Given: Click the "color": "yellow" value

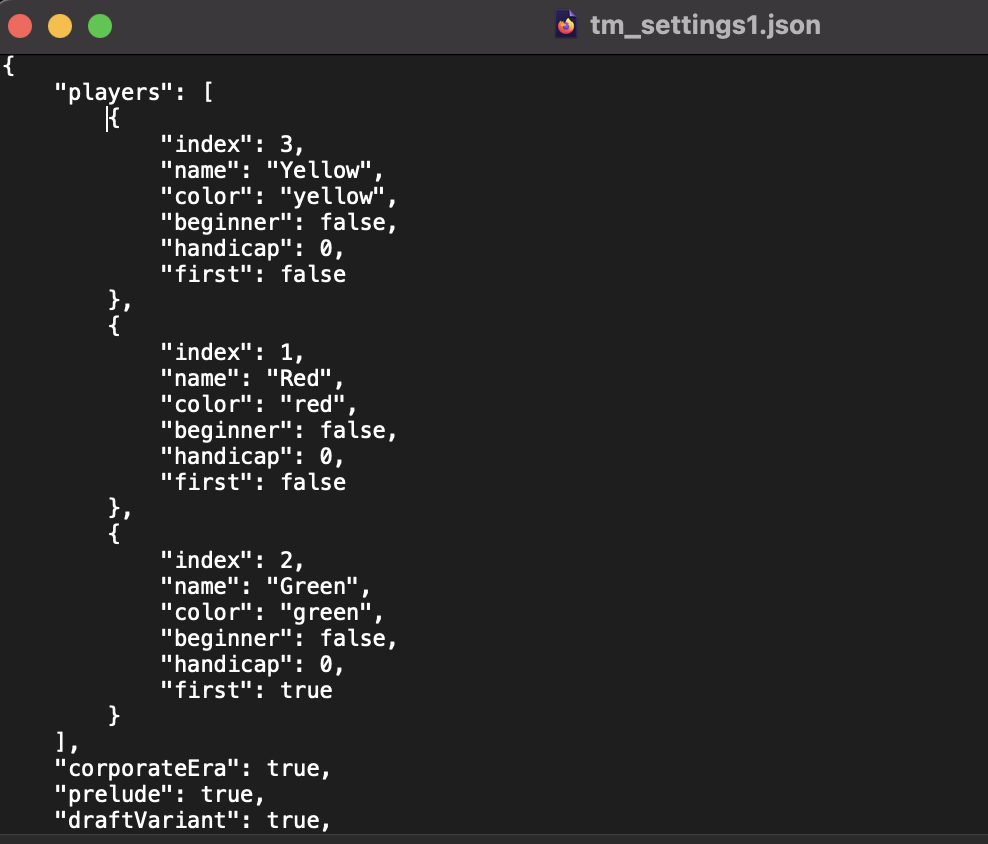Looking at the screenshot, I should (x=339, y=196).
